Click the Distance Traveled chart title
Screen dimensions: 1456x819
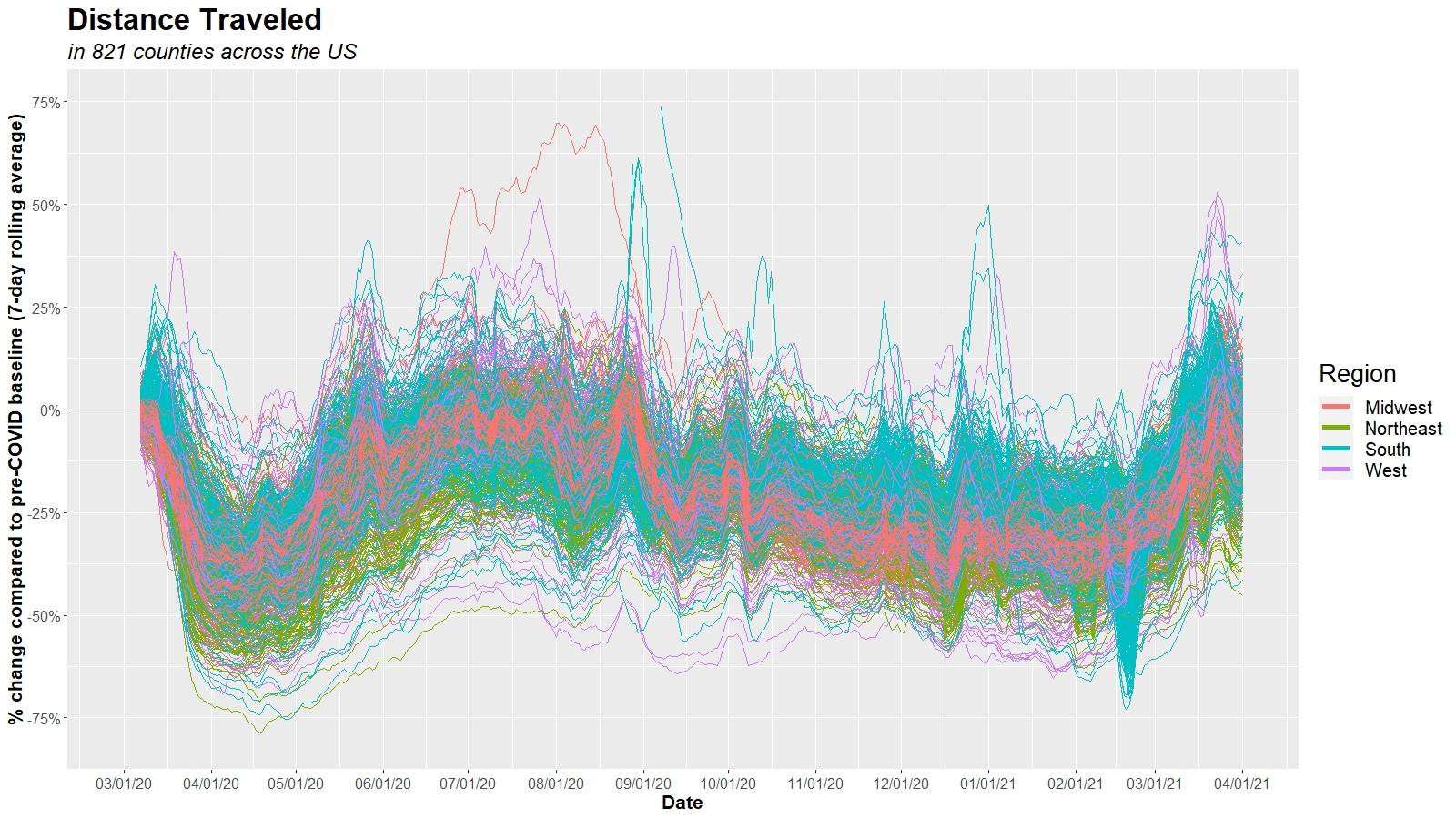point(195,20)
